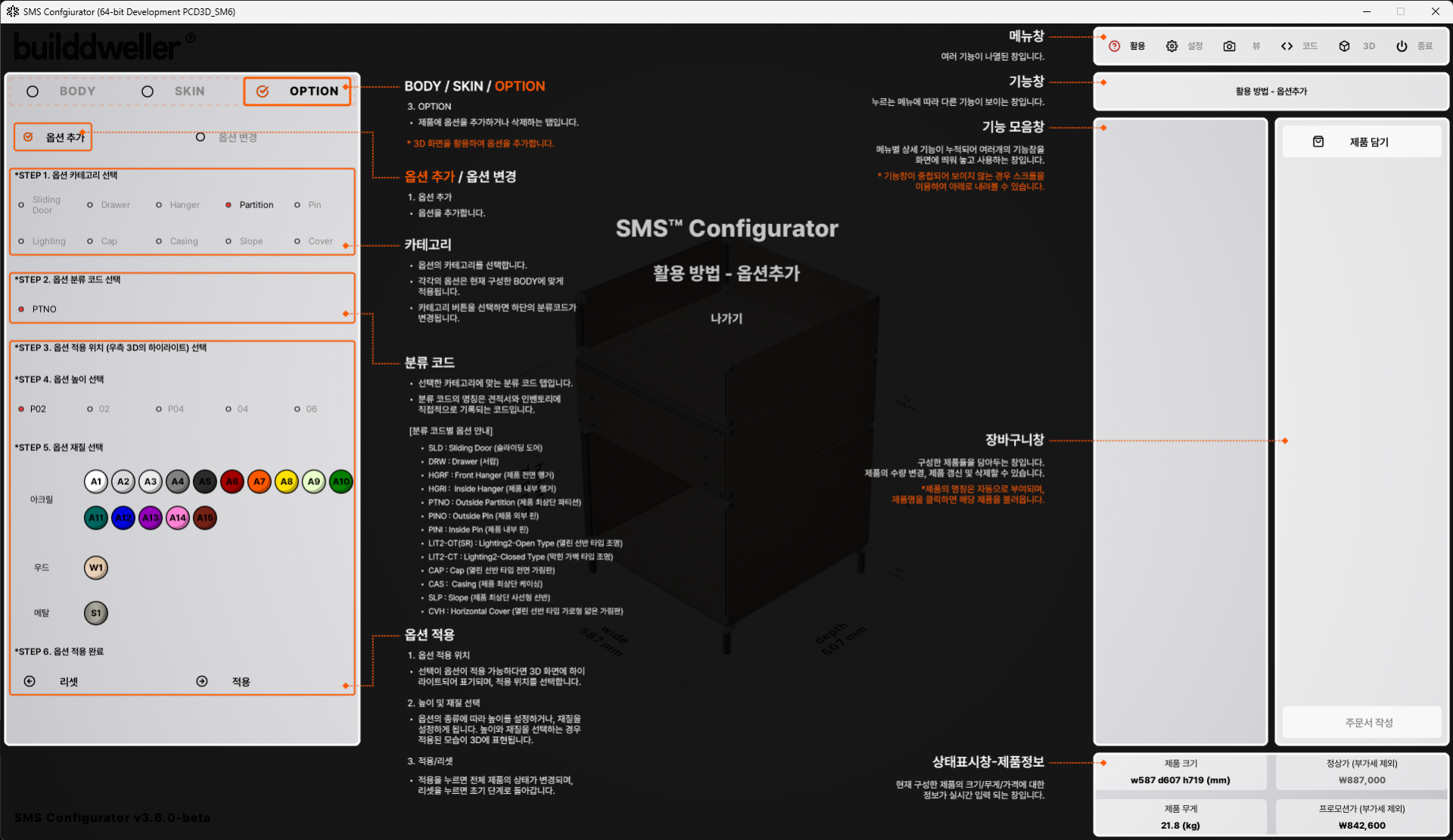Open settings via the gear icon
The image size is (1453, 840).
[1171, 46]
